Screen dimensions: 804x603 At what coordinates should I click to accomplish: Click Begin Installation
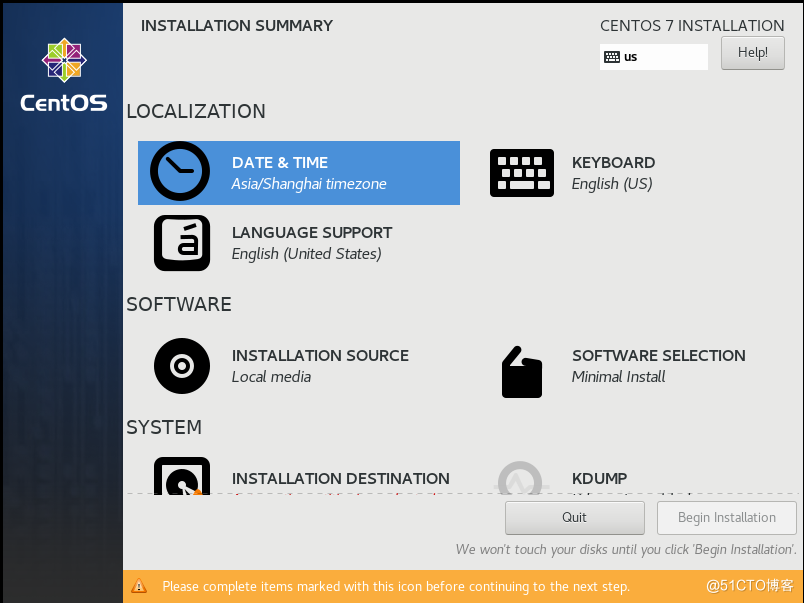726,517
